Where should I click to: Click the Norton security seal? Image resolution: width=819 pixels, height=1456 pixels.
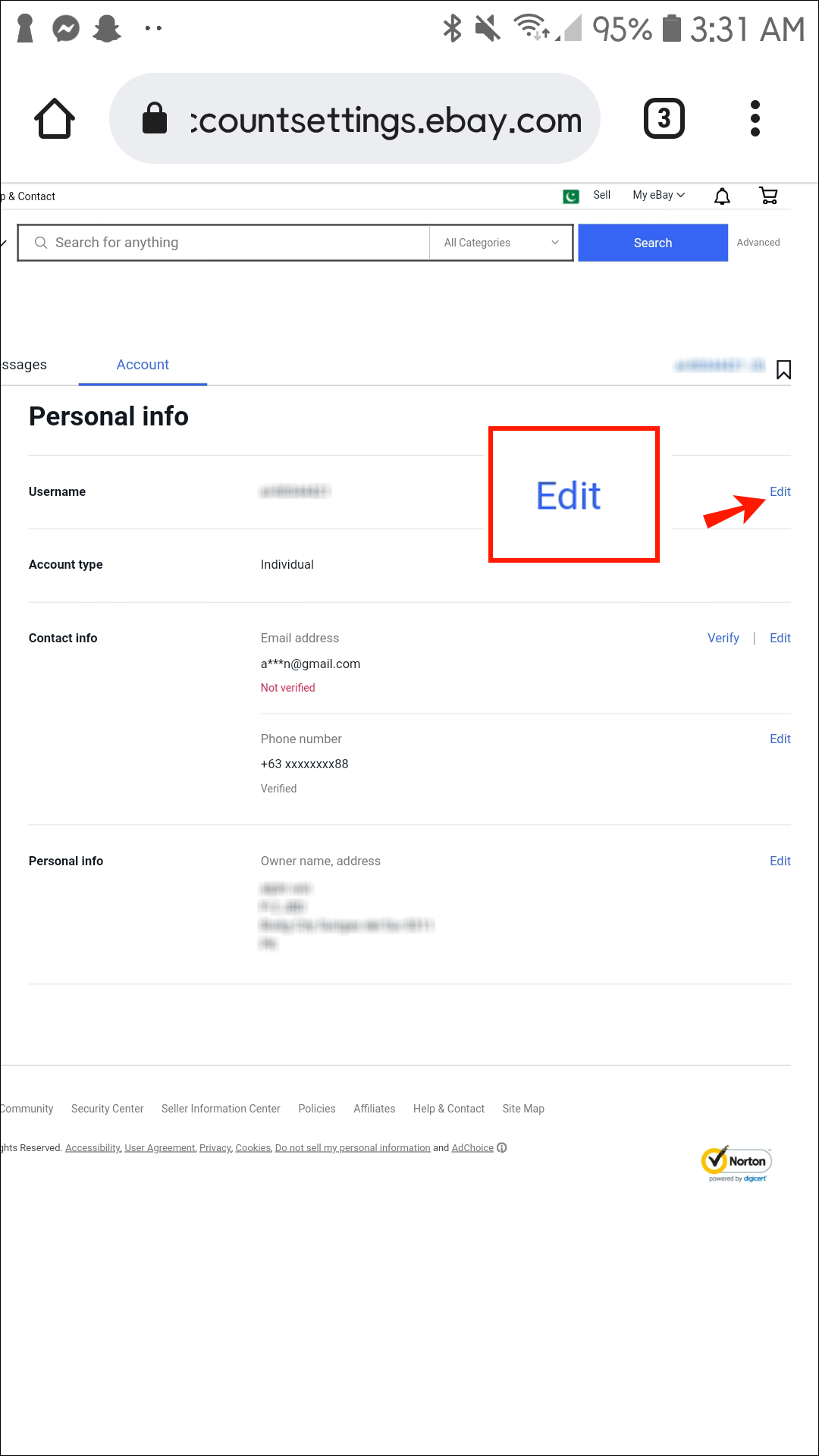(x=736, y=1163)
